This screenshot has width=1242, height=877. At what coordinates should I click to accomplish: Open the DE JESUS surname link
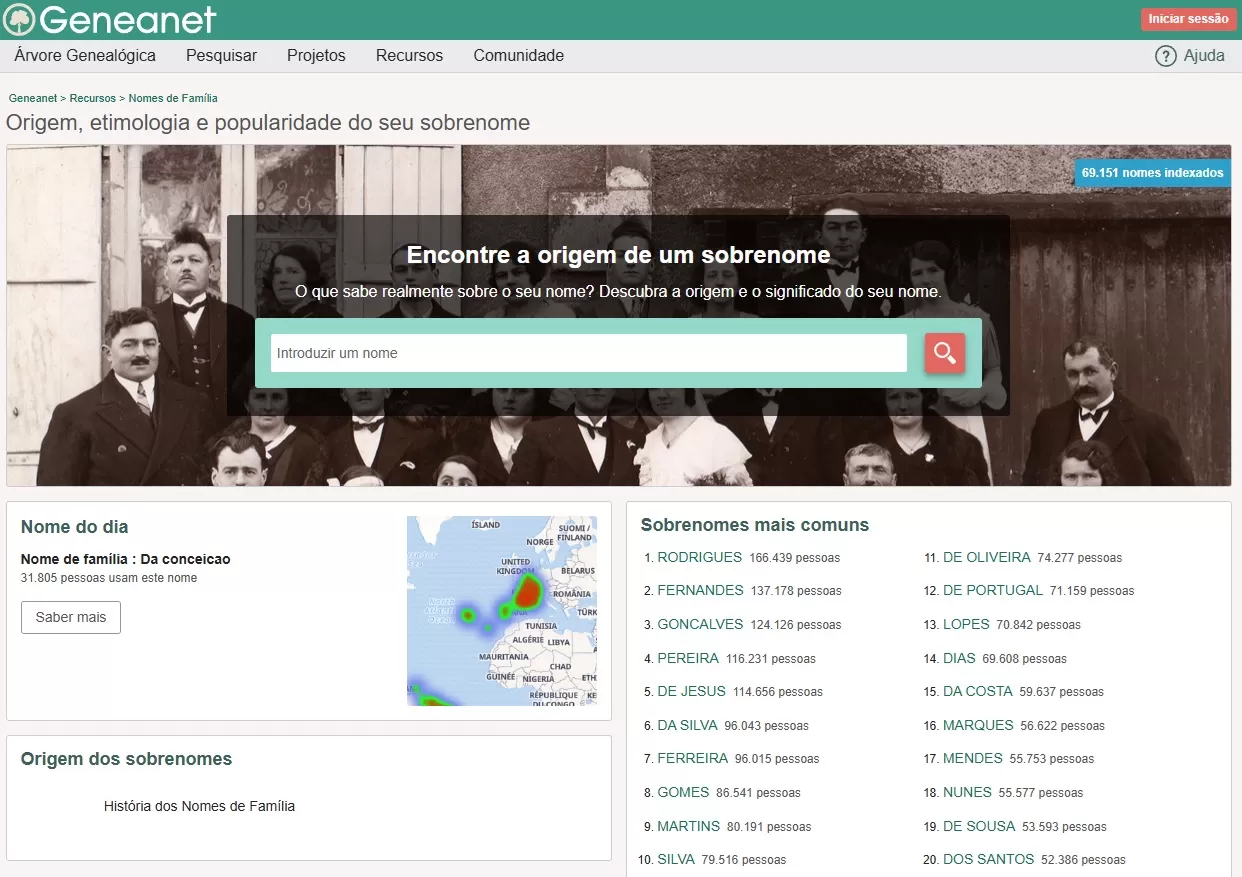pos(691,691)
